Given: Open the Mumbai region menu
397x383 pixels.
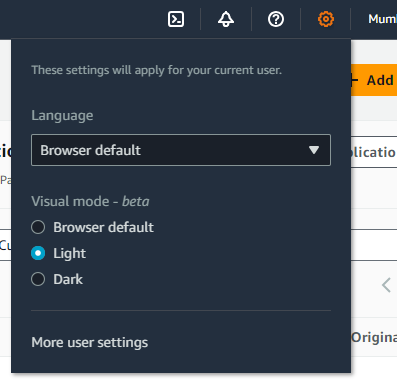Looking at the screenshot, I should pos(382,19).
